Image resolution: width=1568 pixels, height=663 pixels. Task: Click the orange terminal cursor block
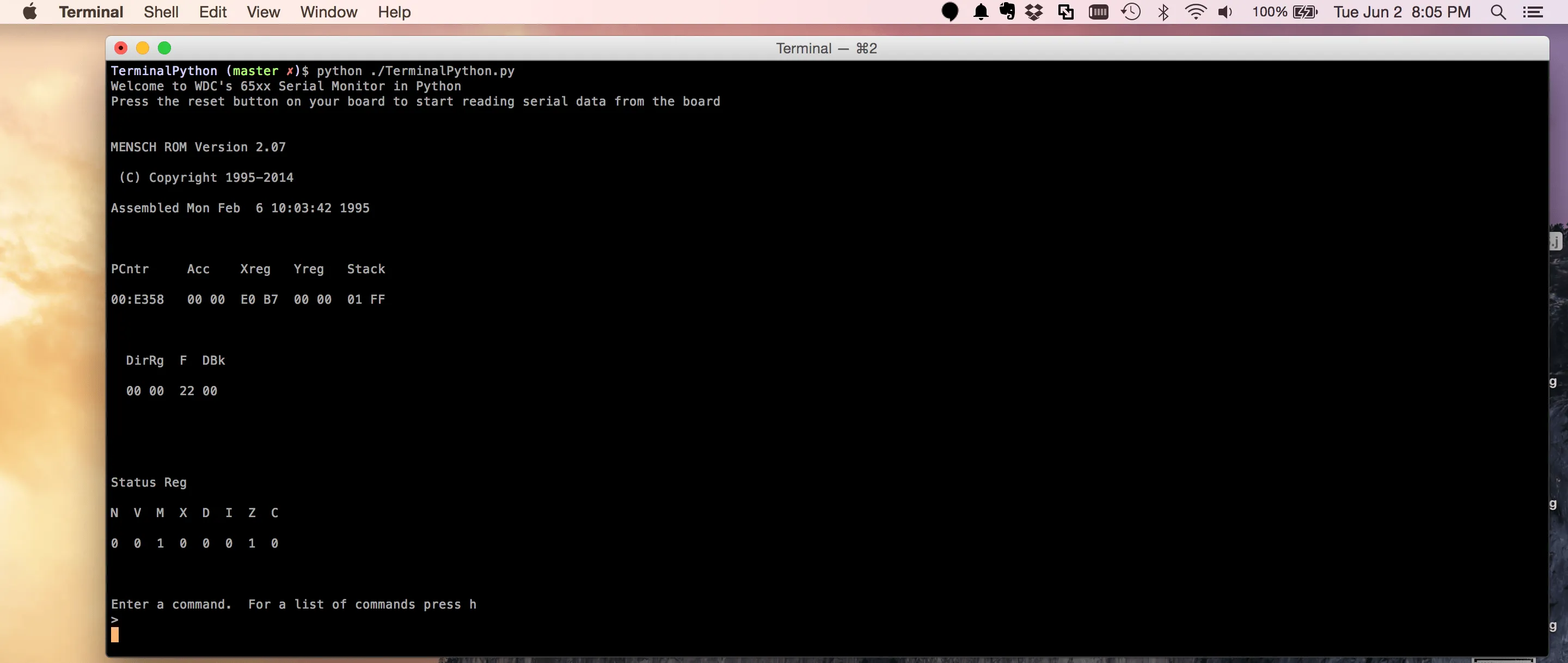click(x=114, y=635)
